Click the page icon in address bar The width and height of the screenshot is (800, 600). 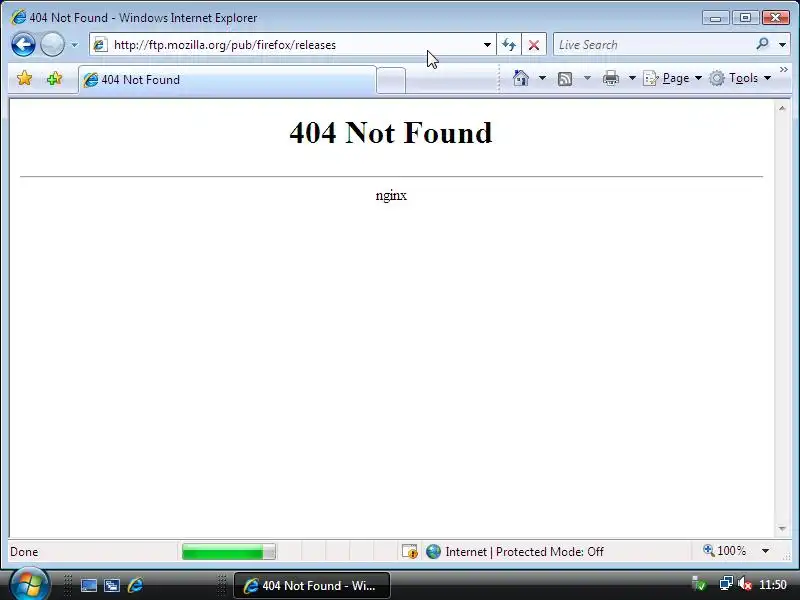pos(100,45)
